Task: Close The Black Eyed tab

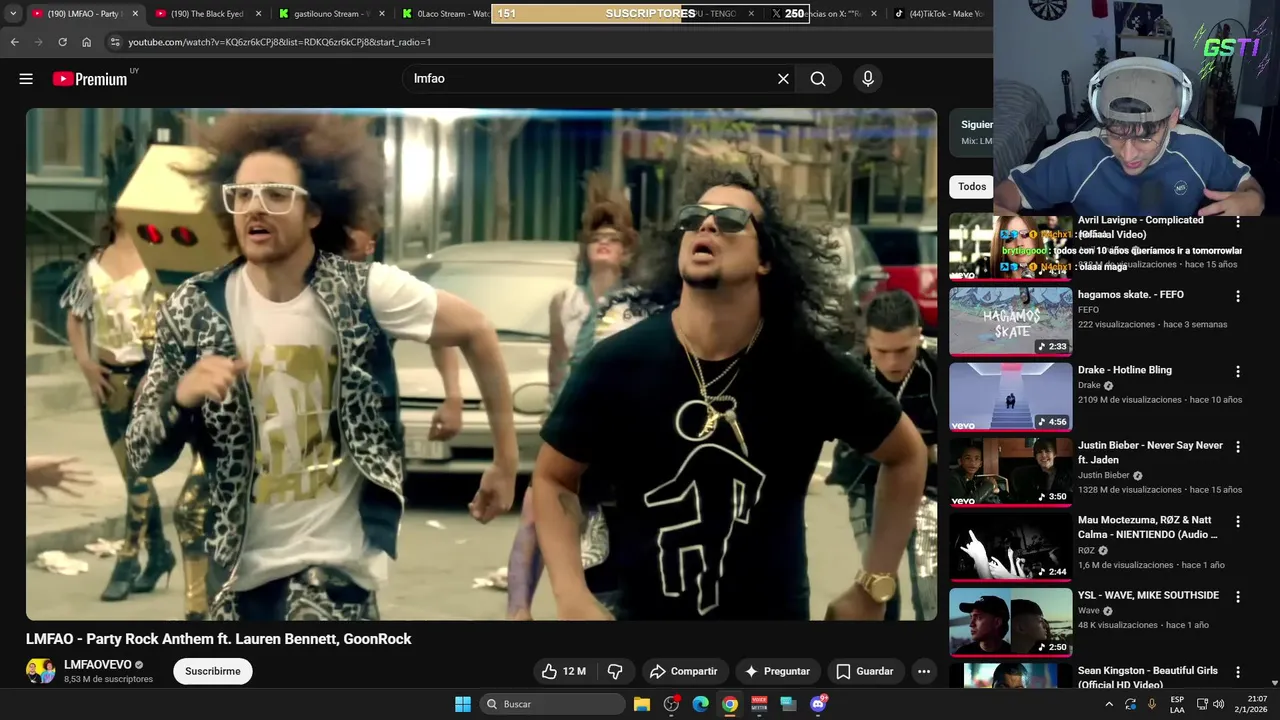Action: (259, 14)
